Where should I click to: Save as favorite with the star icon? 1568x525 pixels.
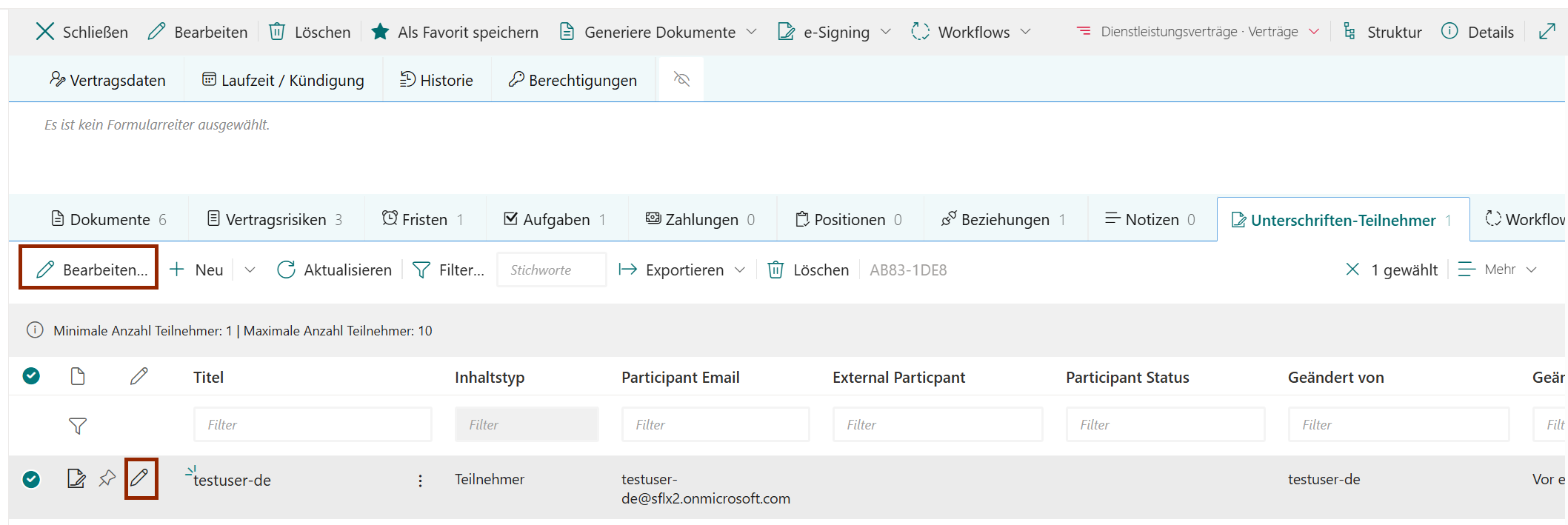point(380,32)
